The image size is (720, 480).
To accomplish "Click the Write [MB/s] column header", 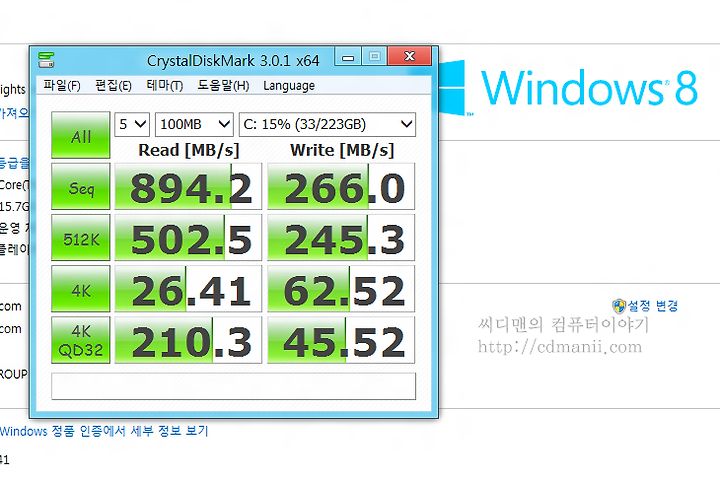I will 342,150.
